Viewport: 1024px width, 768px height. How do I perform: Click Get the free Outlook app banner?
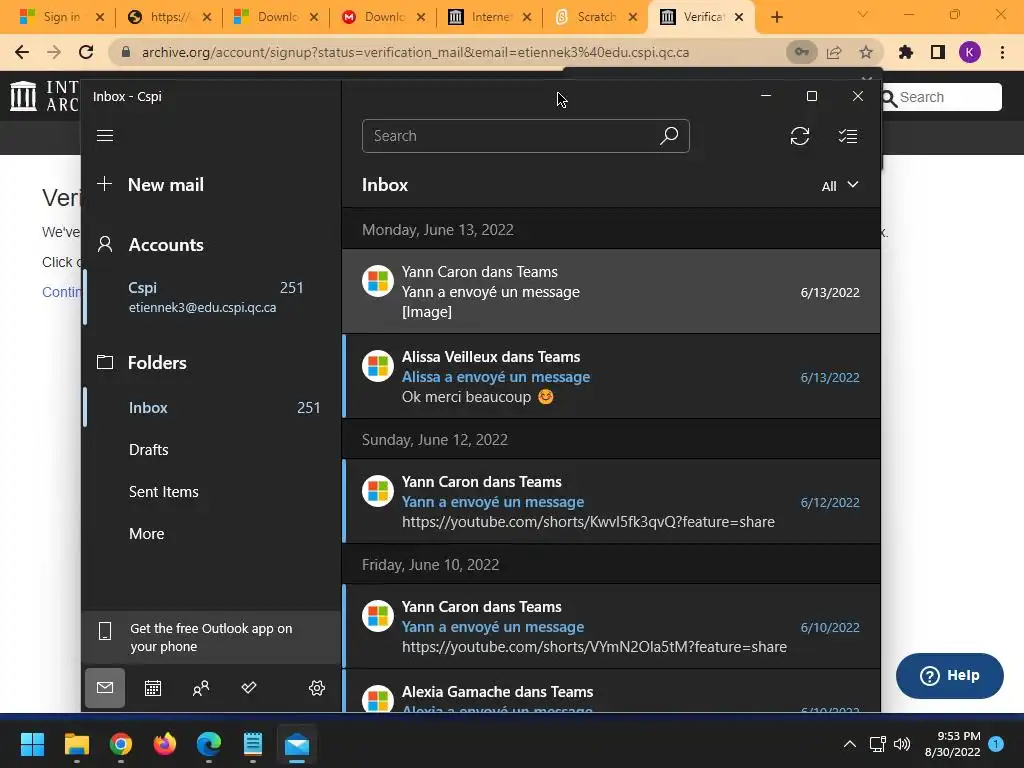(212, 637)
